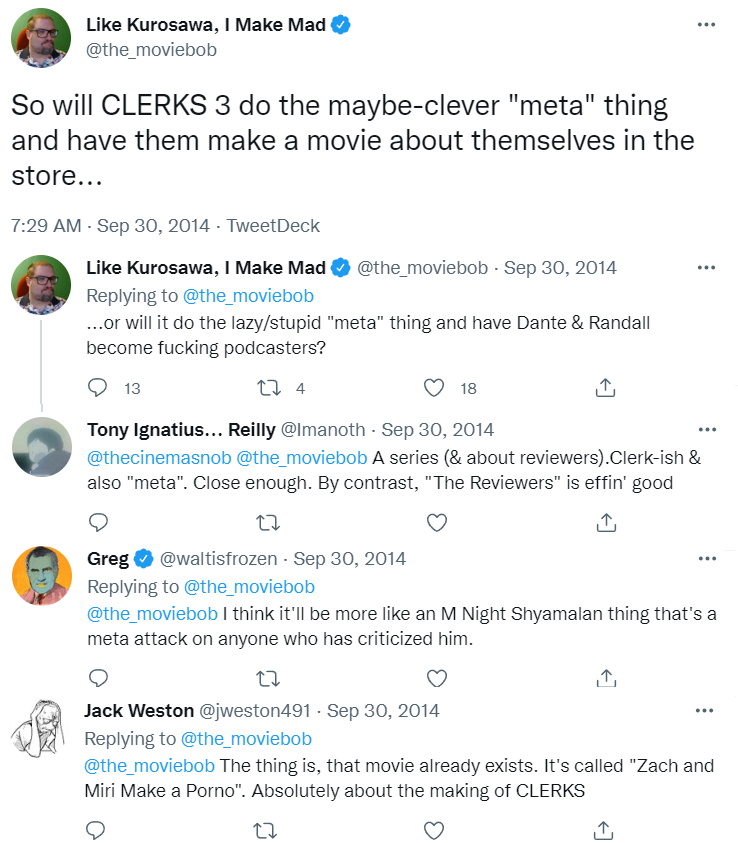The width and height of the screenshot is (738, 843).
Task: Reply to Jack Weston's tweet
Action: point(98,830)
